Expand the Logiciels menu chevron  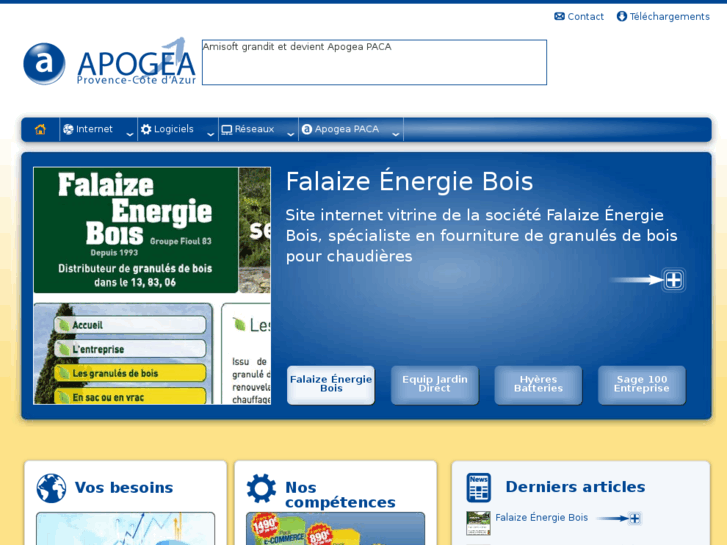coord(210,135)
